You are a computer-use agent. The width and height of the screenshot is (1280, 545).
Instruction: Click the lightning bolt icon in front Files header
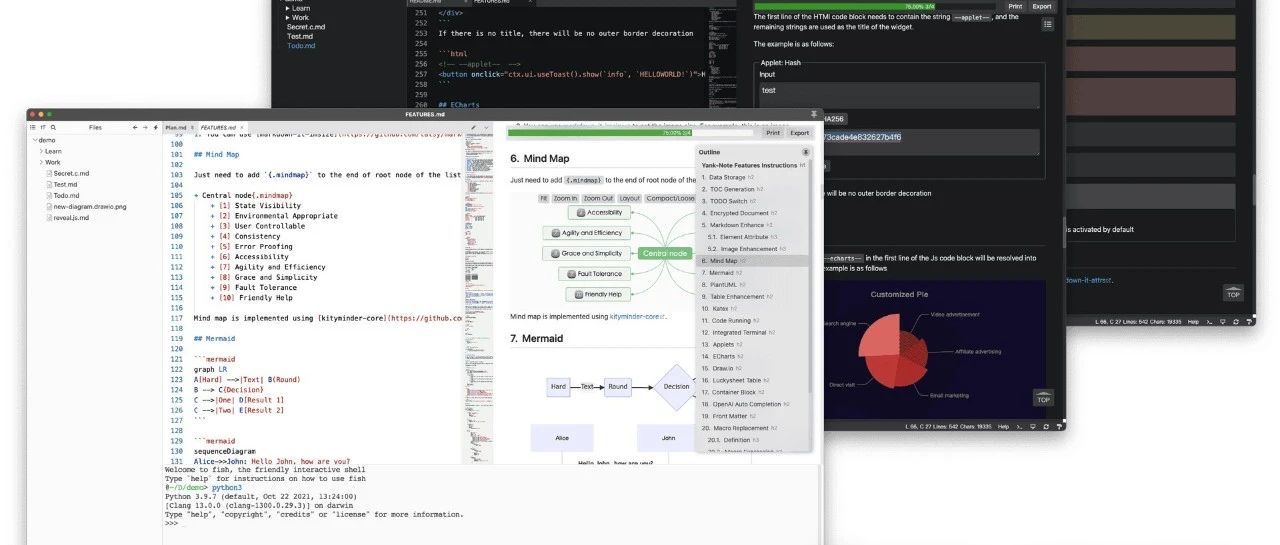157,127
